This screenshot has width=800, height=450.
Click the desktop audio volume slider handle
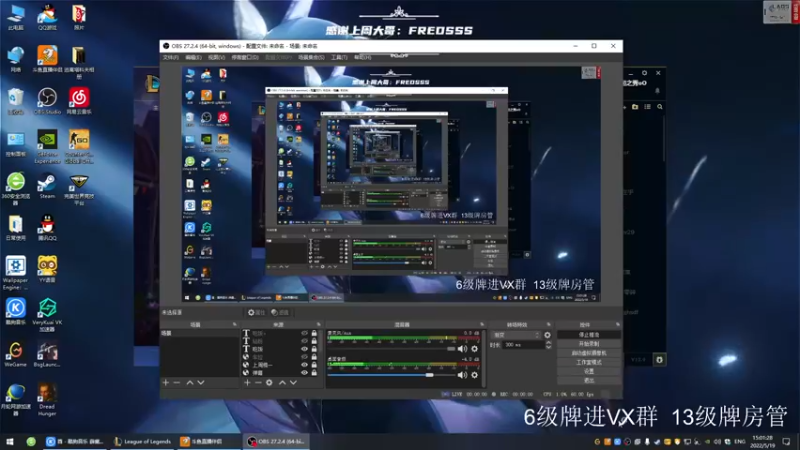point(430,375)
